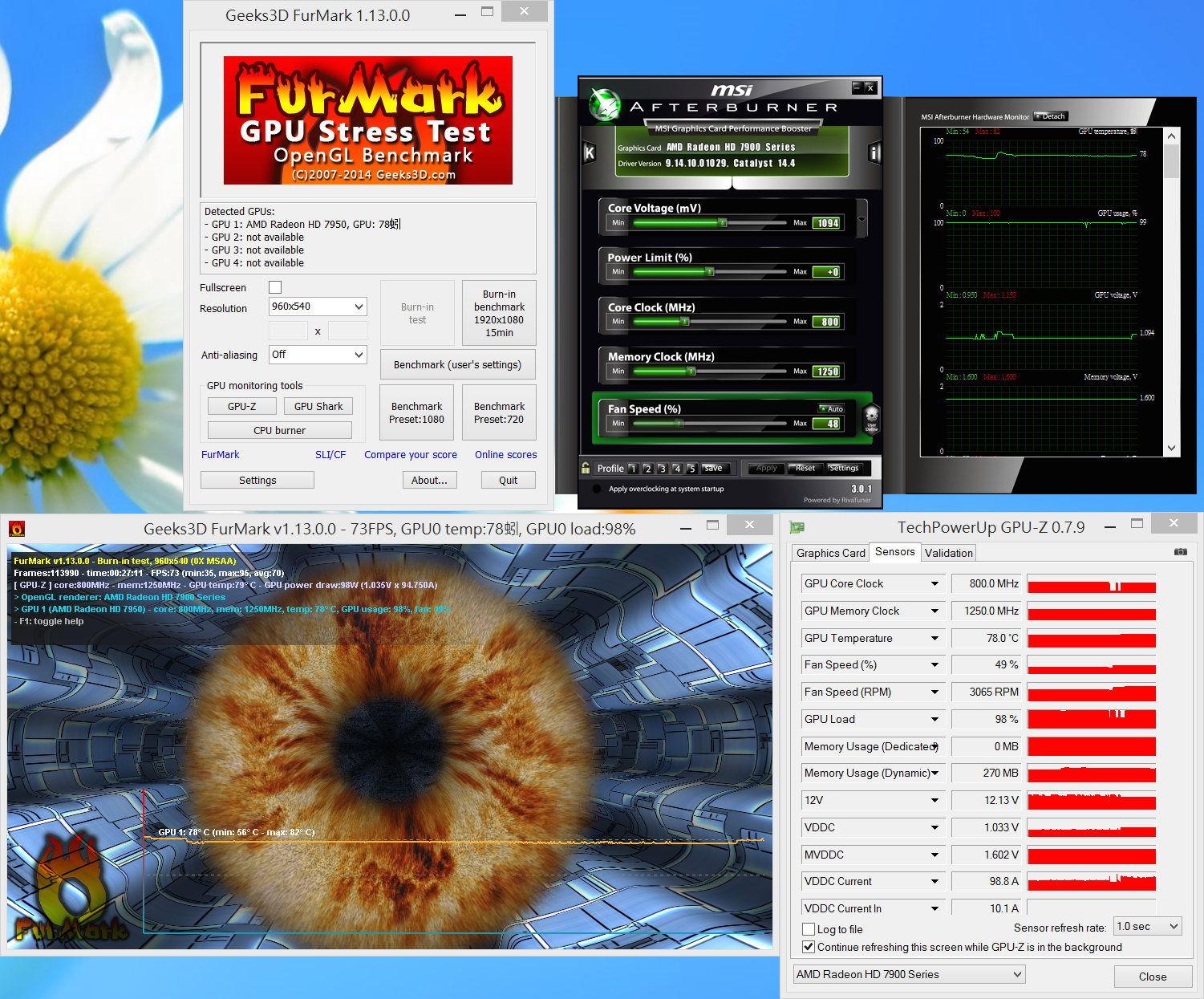Open the VDDC Current sensor dropdown
The width and height of the screenshot is (1204, 999).
(934, 881)
